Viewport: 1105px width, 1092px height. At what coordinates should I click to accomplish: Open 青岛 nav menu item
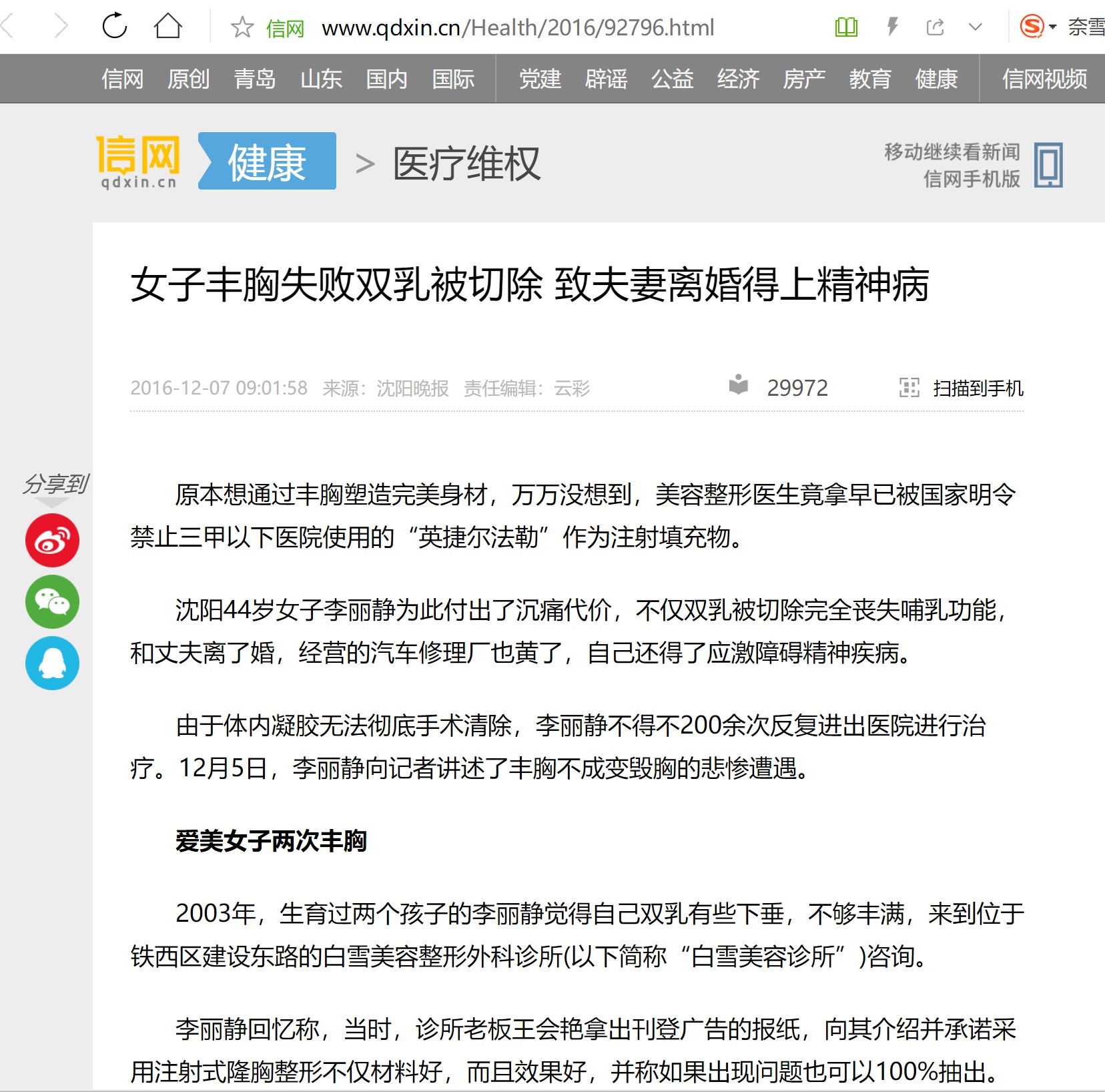point(254,79)
